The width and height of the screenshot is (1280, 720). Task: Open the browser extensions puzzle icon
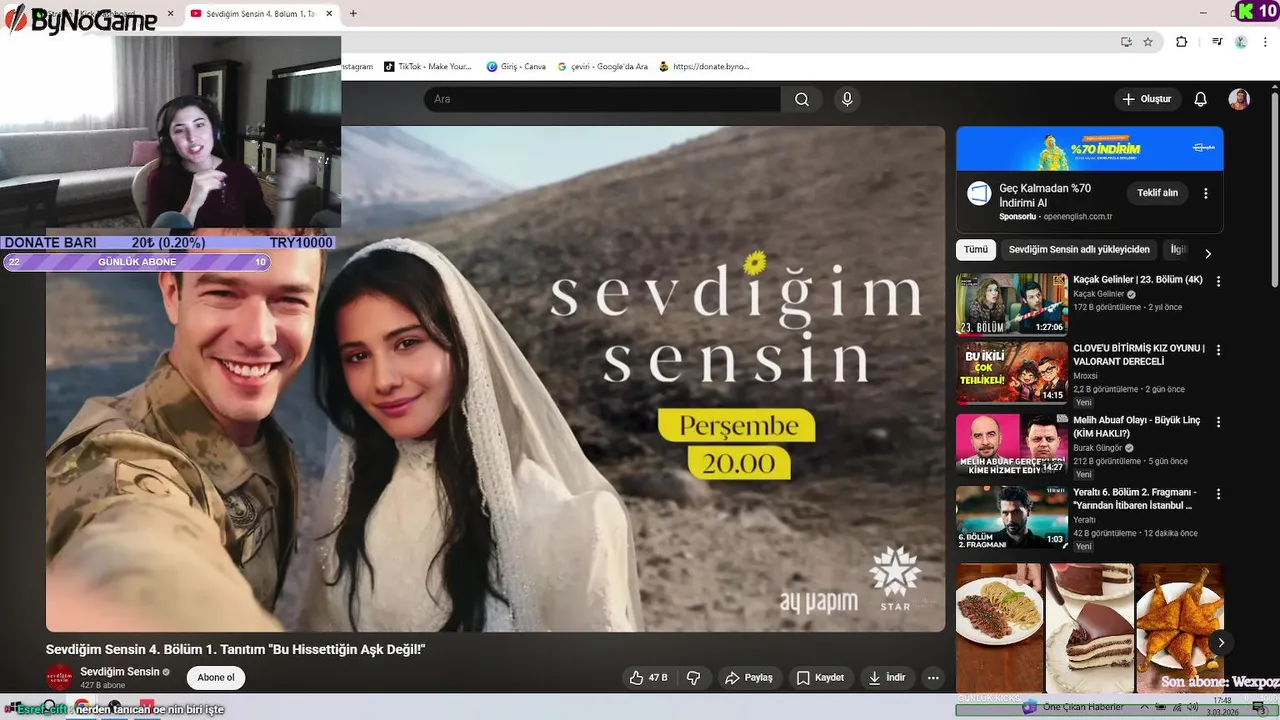1181,42
